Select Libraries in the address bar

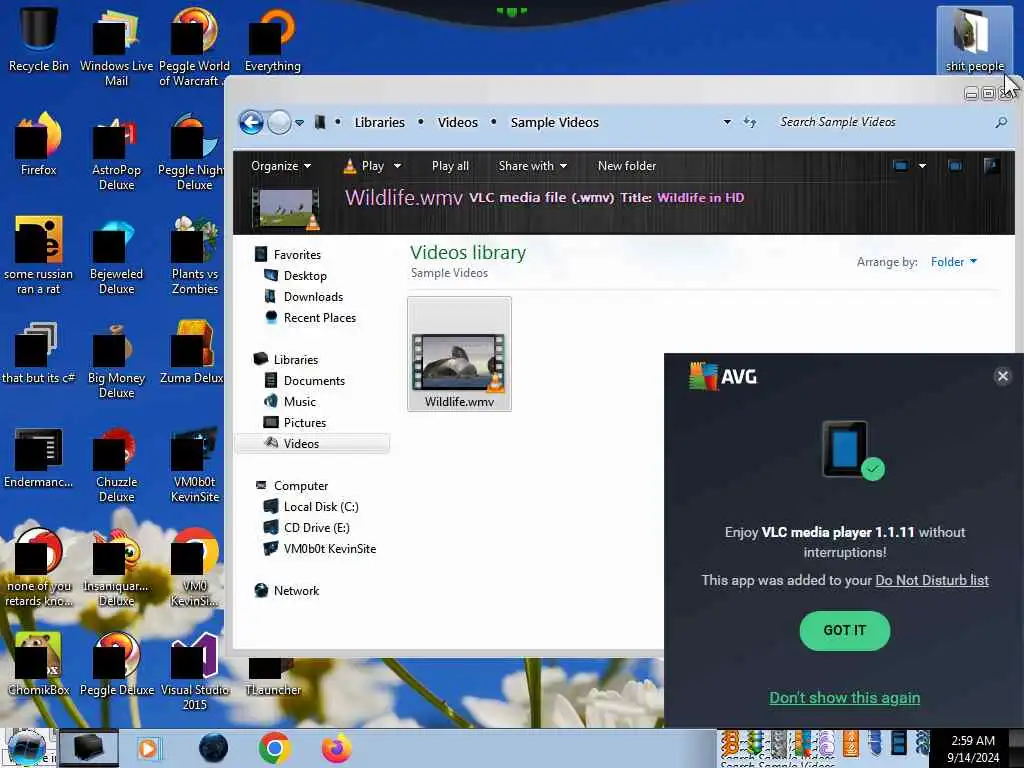379,122
